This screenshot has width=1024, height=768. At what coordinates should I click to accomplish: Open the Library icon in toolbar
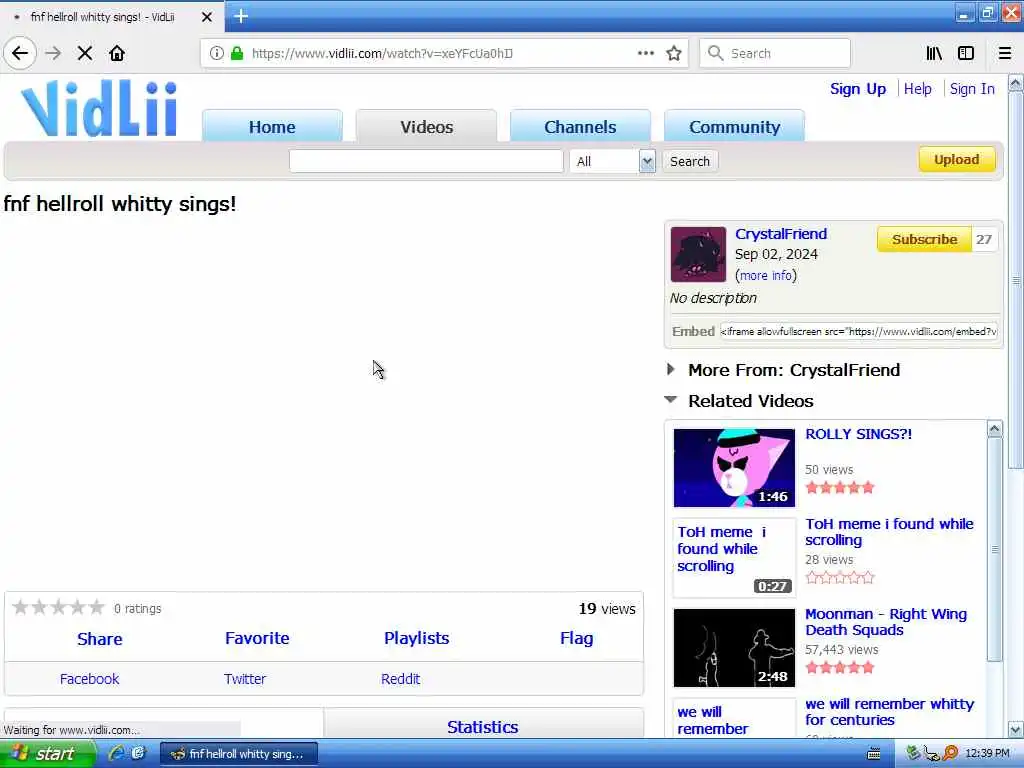(934, 53)
